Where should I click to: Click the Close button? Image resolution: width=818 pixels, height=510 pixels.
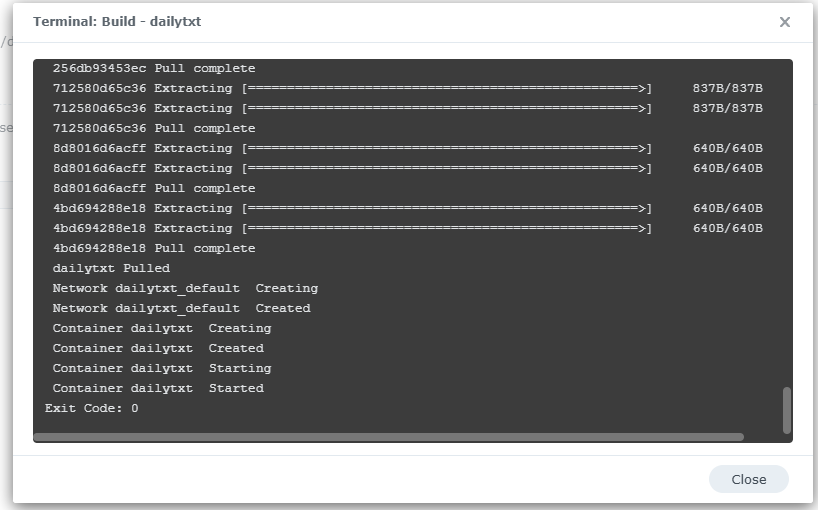click(748, 479)
